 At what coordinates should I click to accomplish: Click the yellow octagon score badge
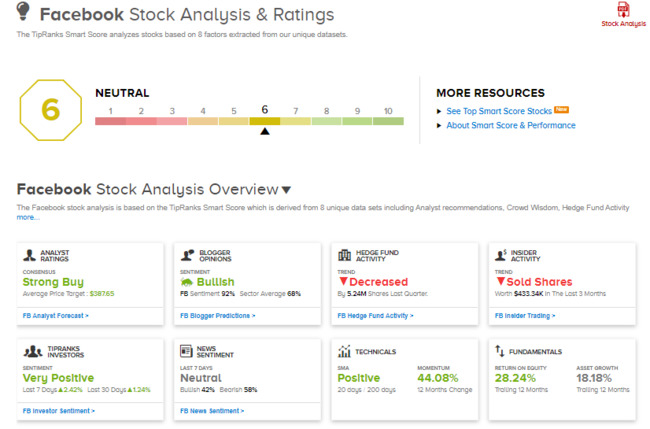click(x=50, y=110)
